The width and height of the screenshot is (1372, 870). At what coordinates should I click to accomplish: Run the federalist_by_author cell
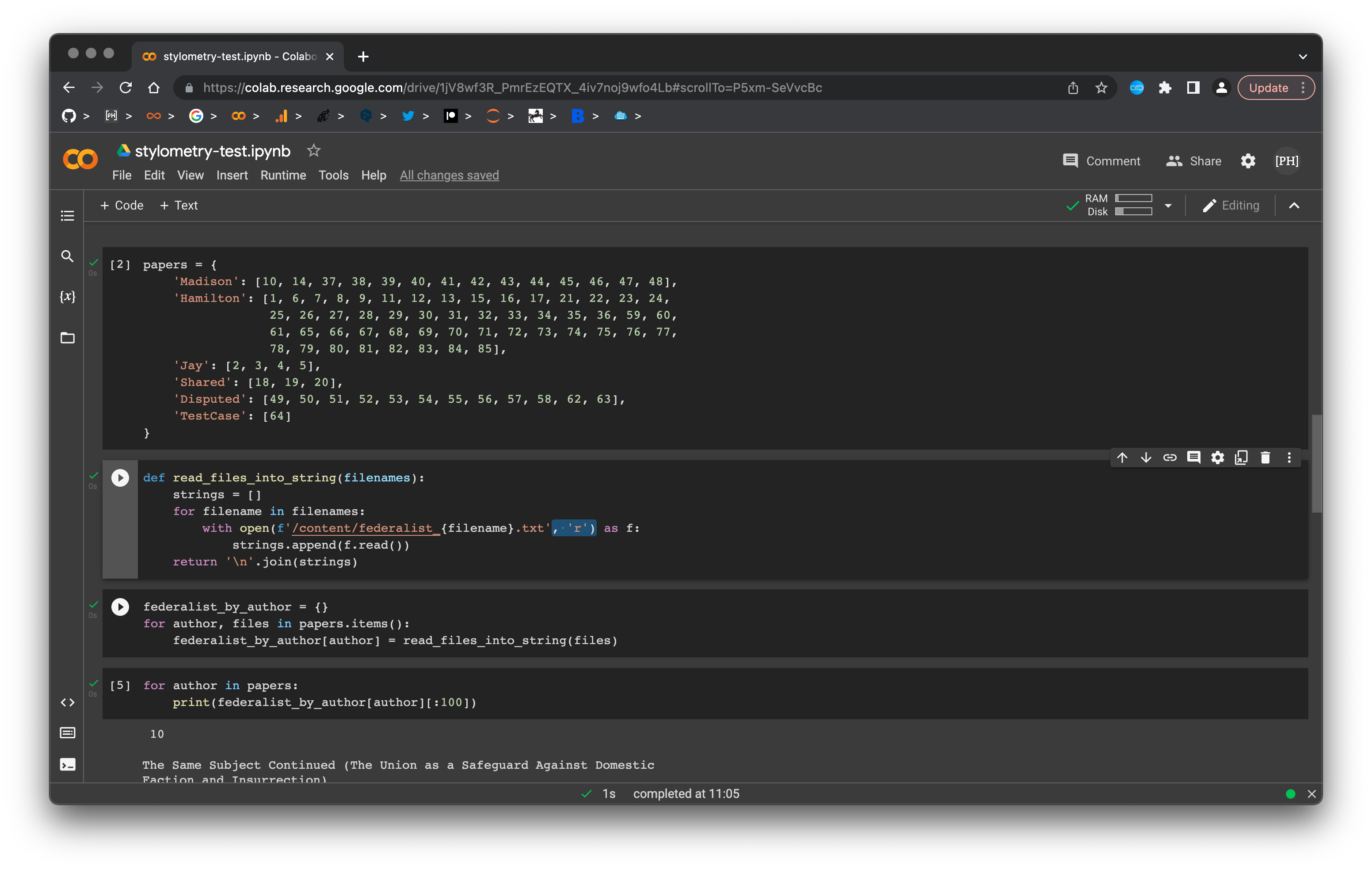(x=120, y=607)
